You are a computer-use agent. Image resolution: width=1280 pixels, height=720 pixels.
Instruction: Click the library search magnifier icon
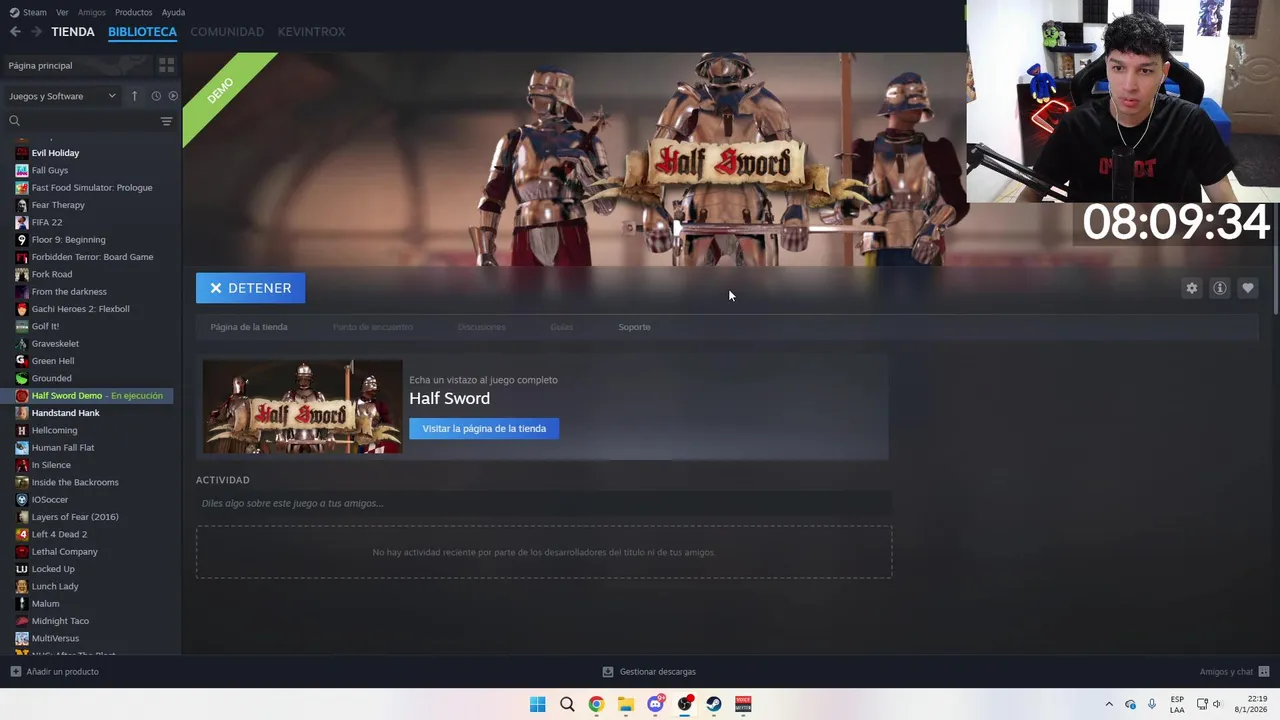click(x=14, y=121)
